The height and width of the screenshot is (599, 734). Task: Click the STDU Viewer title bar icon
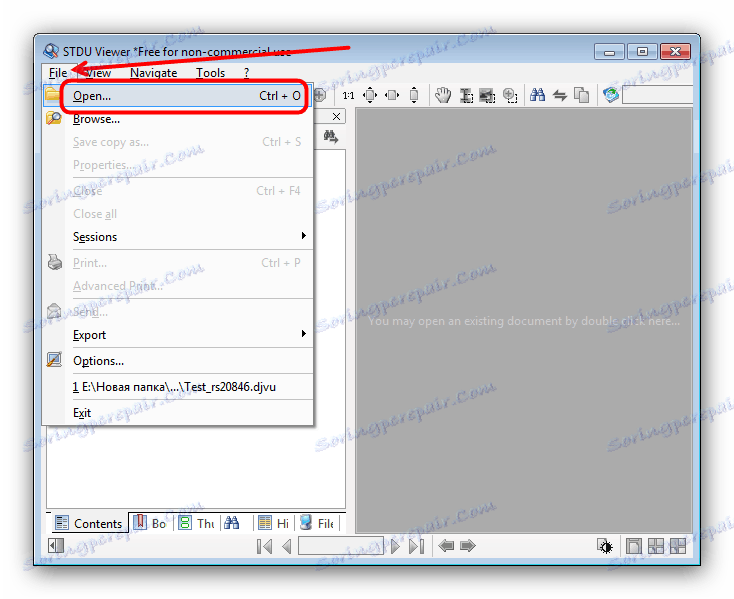point(51,51)
